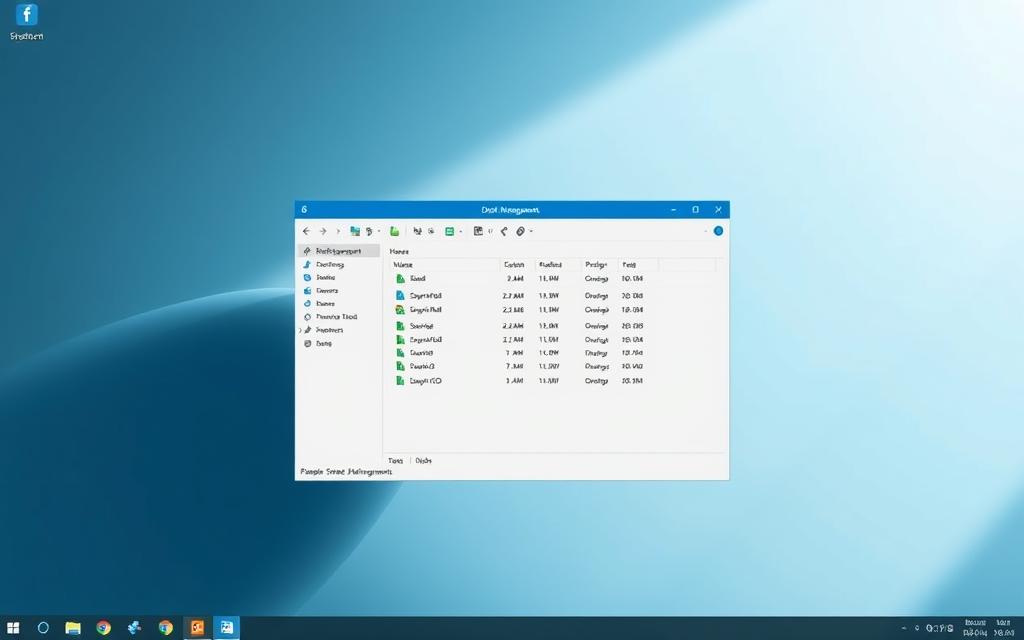Open File Explorer from the taskbar
1024x640 pixels.
[x=73, y=628]
